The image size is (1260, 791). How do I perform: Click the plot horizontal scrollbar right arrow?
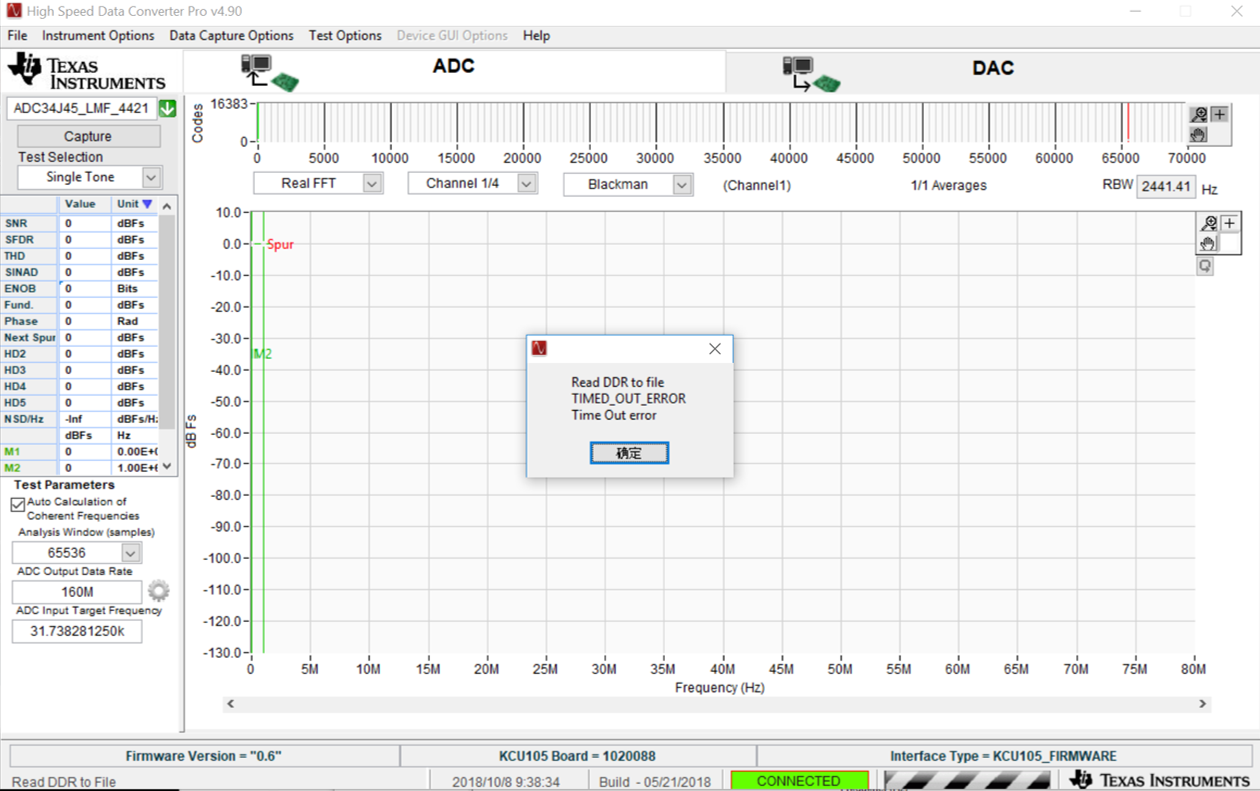(x=1203, y=704)
